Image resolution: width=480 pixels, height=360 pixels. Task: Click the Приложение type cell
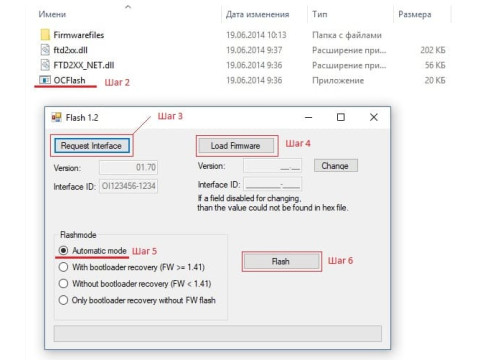tap(338, 80)
